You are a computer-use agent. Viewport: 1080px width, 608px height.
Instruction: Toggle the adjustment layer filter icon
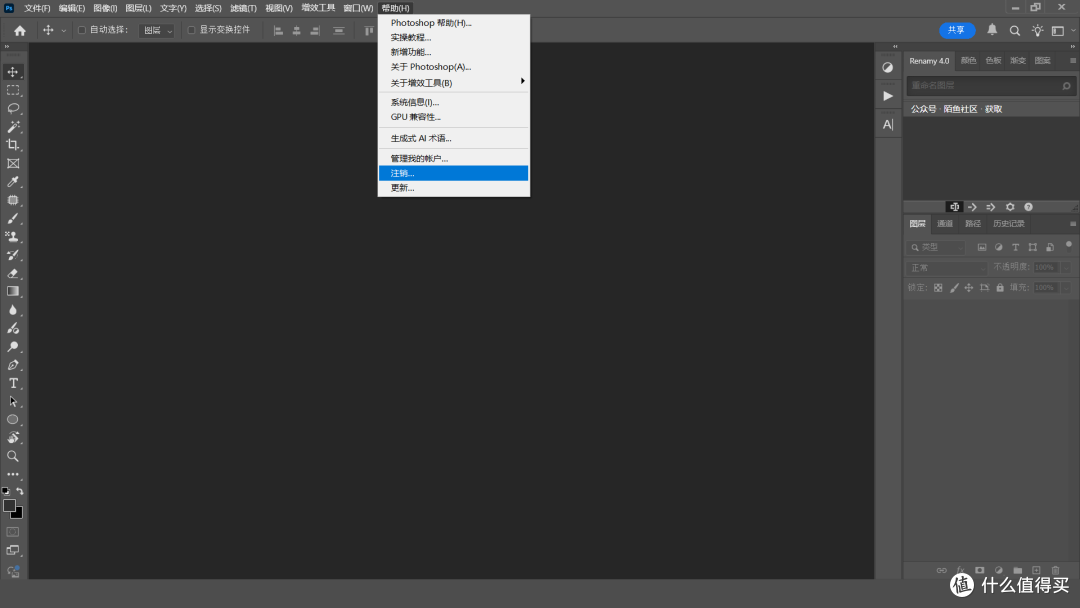(999, 247)
